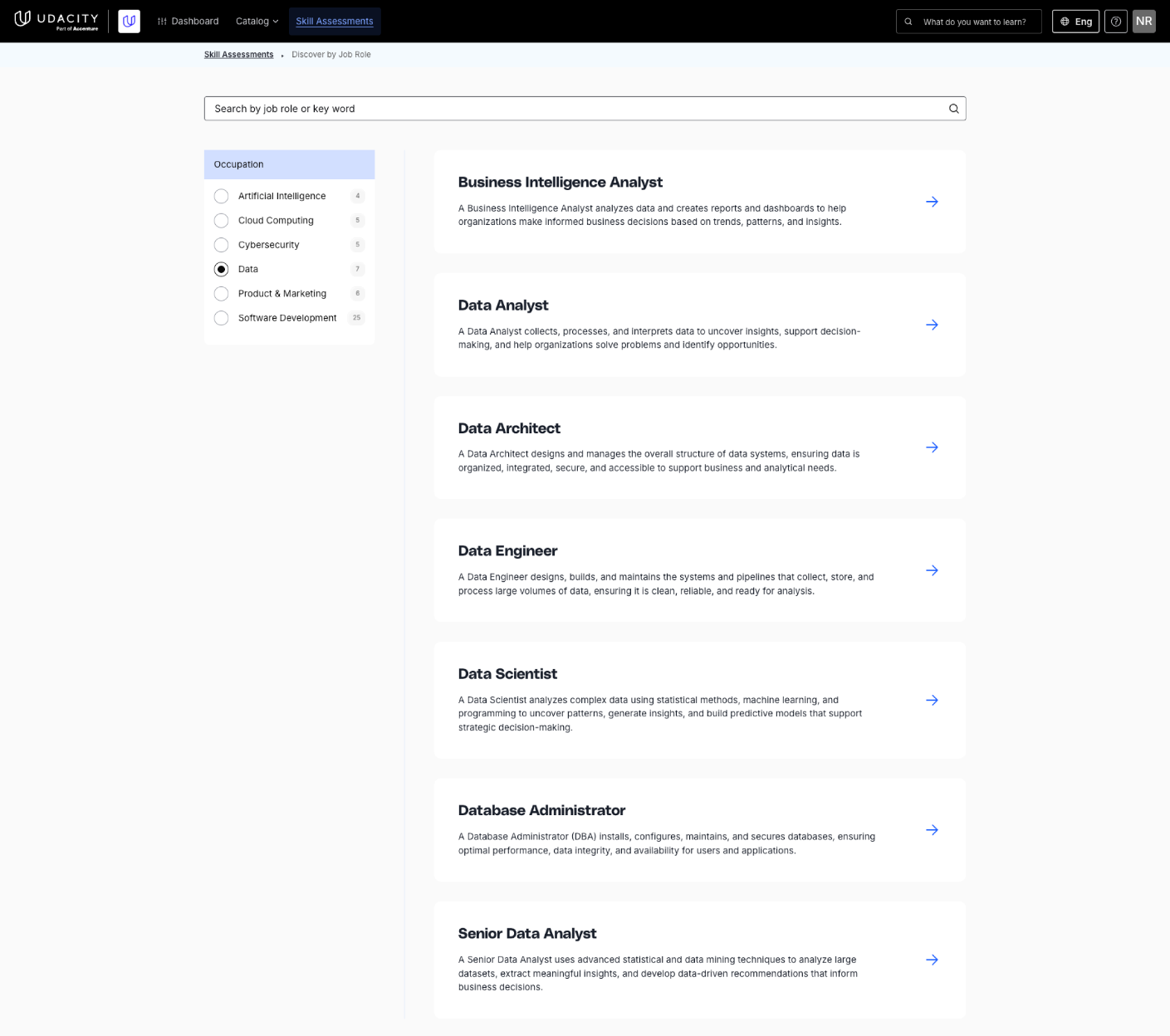Click the Skill Assessments breadcrumb link

click(238, 55)
